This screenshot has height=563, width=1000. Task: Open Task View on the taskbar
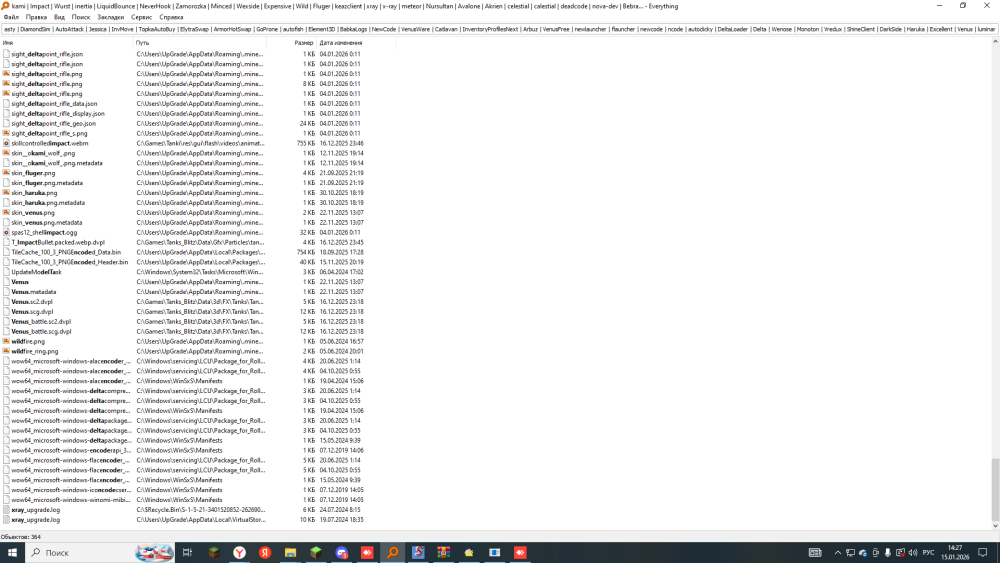click(187, 552)
